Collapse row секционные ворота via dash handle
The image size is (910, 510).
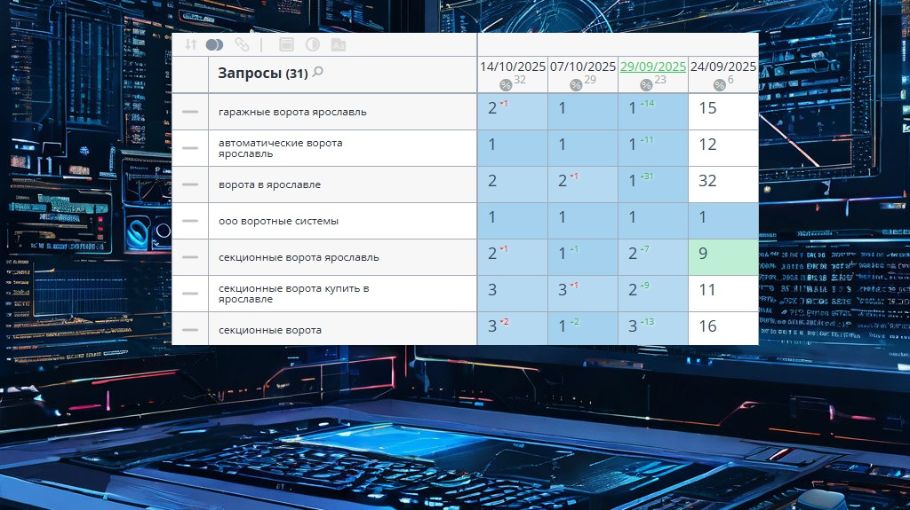coord(190,330)
